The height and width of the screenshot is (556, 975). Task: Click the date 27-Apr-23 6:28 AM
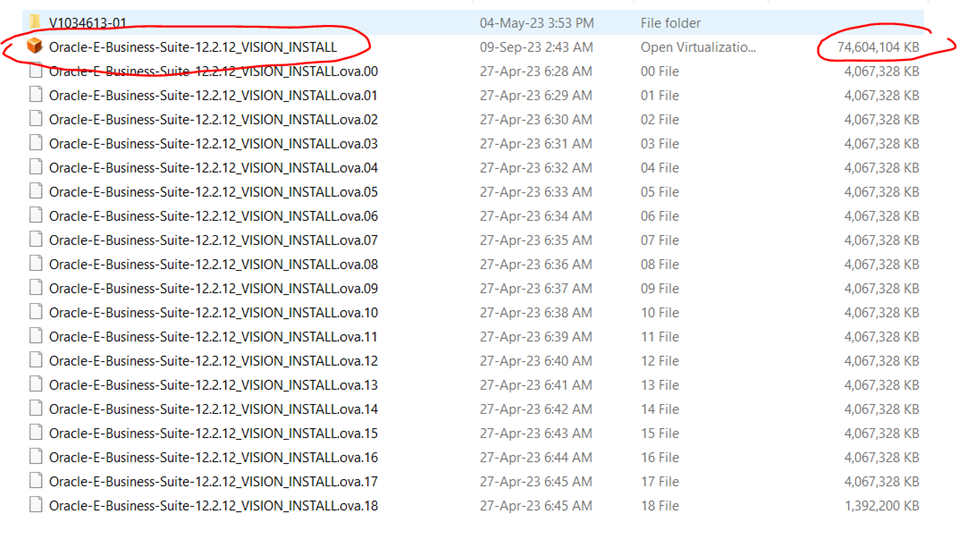535,72
